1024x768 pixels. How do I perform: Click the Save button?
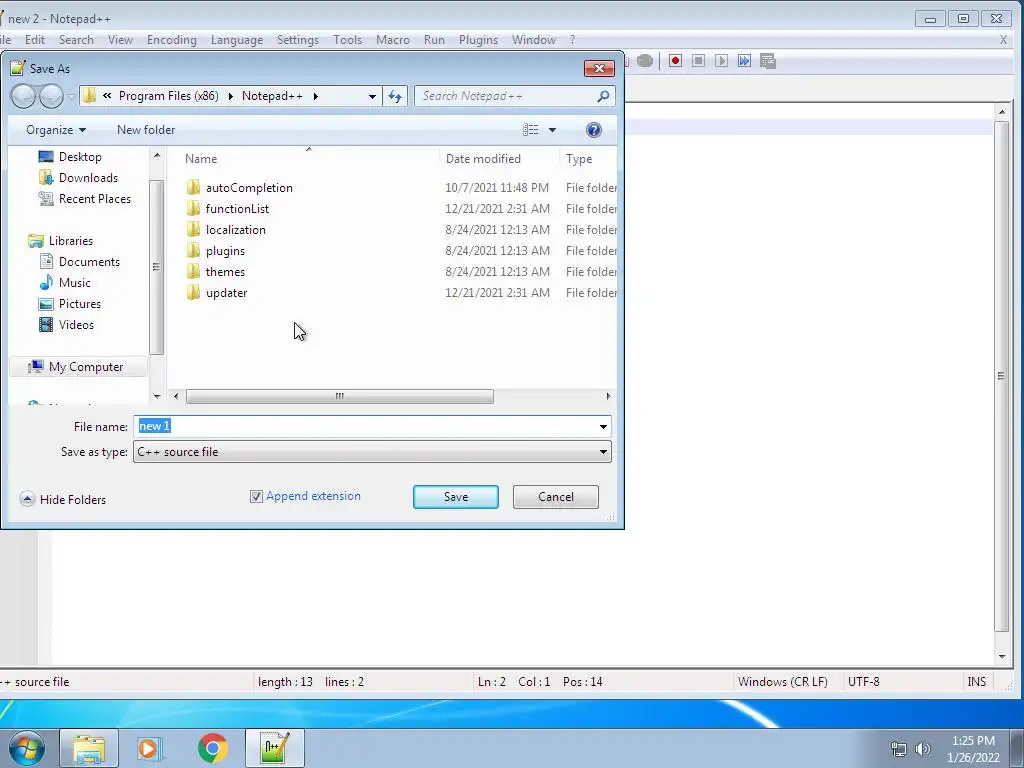click(x=456, y=497)
